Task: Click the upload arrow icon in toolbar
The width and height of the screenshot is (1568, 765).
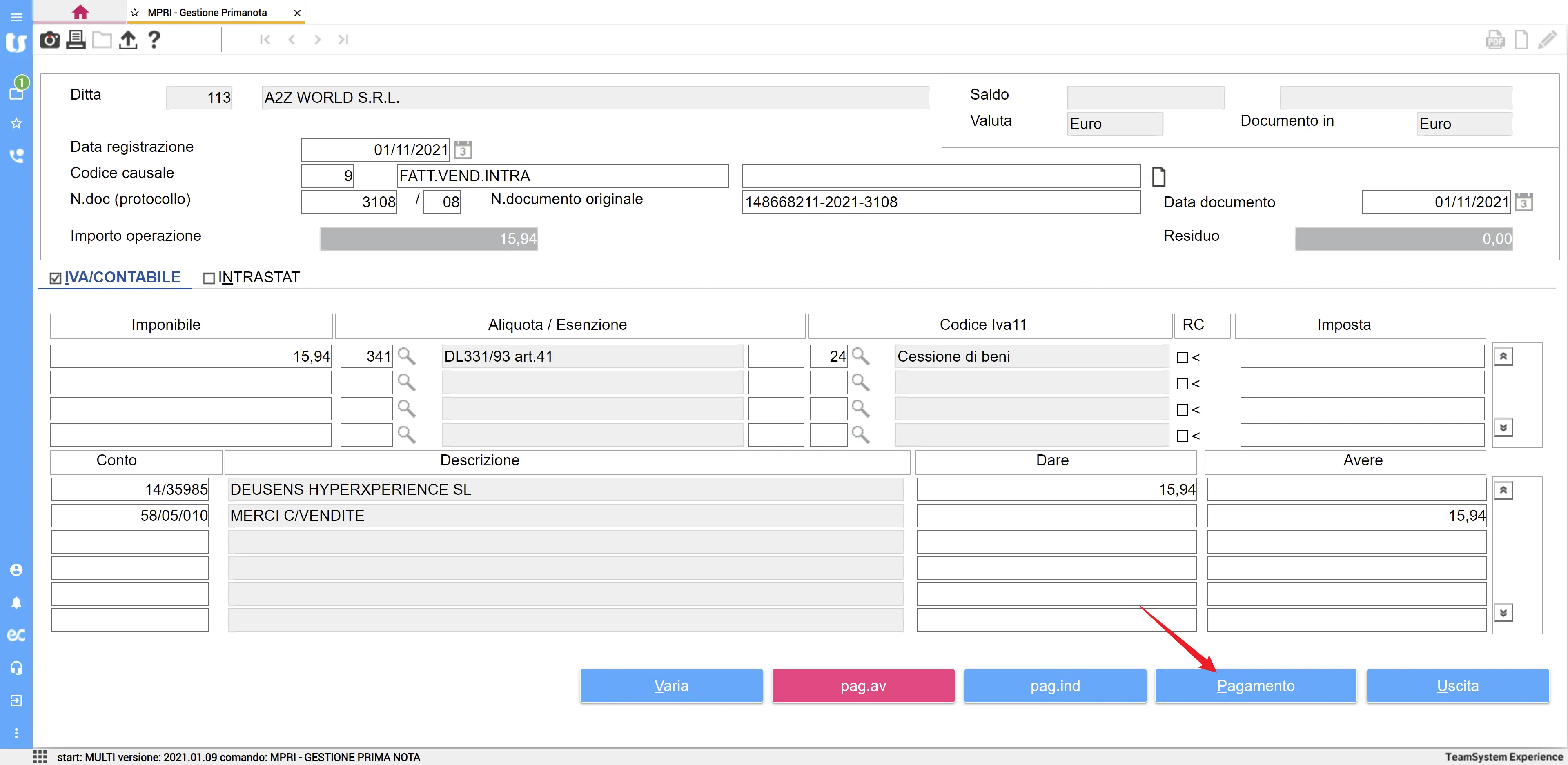Action: (x=128, y=40)
